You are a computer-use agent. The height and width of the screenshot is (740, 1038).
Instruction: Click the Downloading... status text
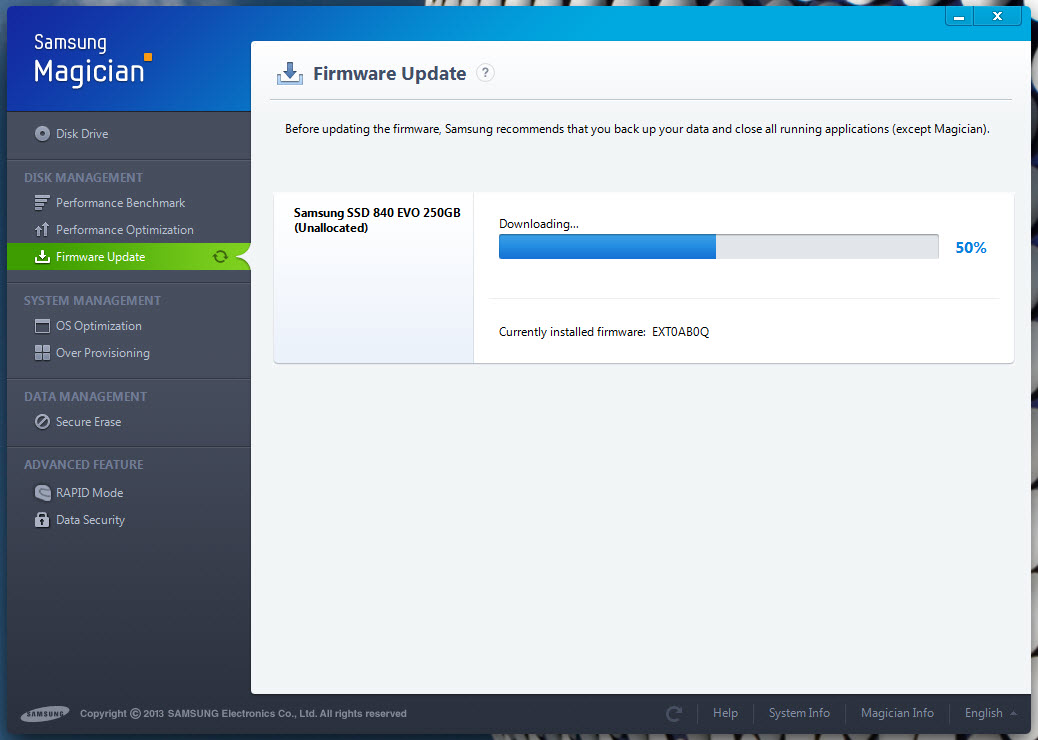click(539, 224)
